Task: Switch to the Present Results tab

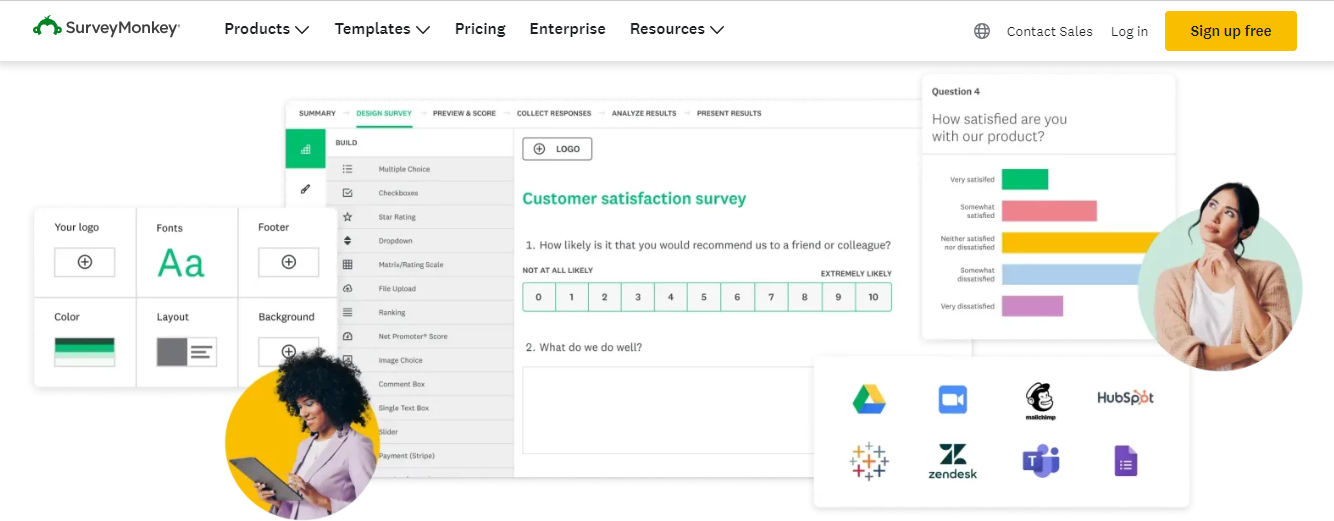Action: tap(729, 113)
